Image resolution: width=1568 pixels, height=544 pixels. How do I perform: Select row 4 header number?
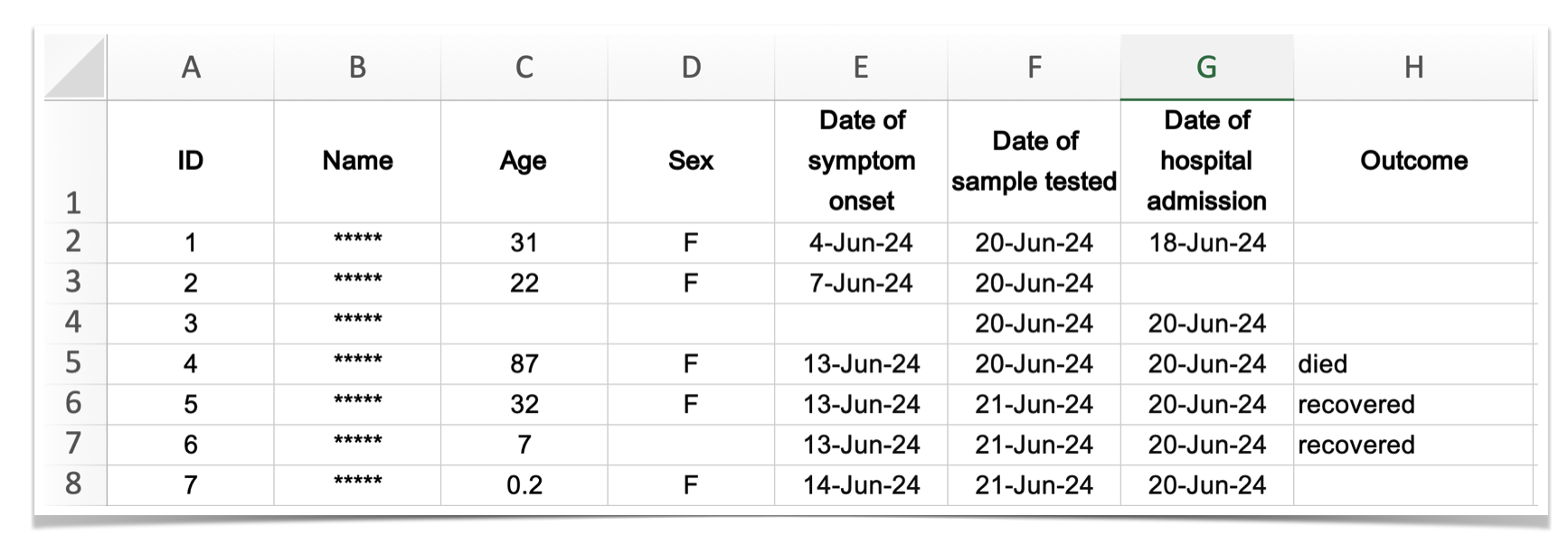point(74,323)
